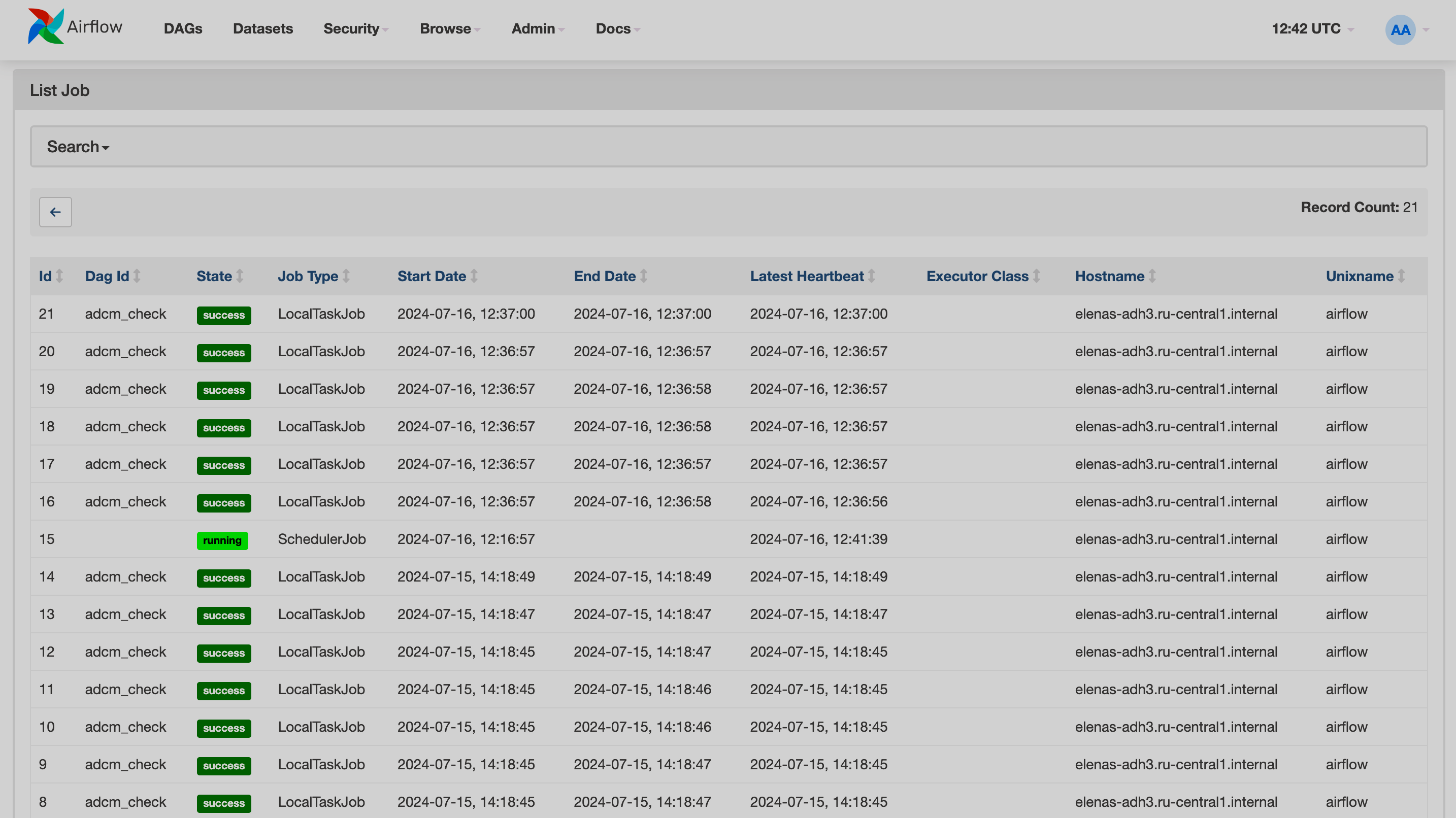Click the back arrow button
Screen dimensions: 1456x818
55,212
